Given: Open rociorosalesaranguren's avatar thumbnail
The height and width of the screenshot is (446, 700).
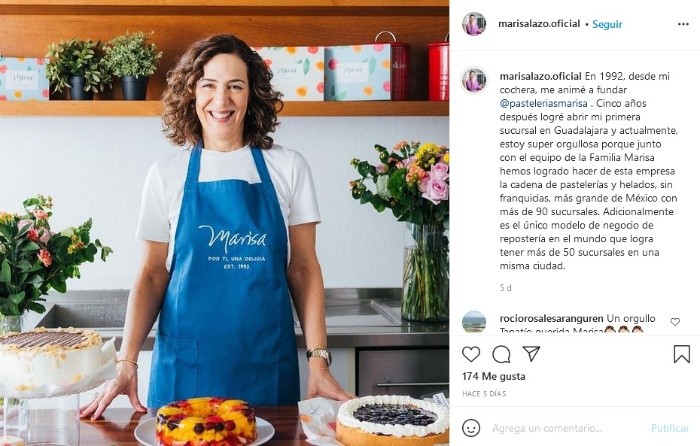Looking at the screenshot, I should click(474, 322).
